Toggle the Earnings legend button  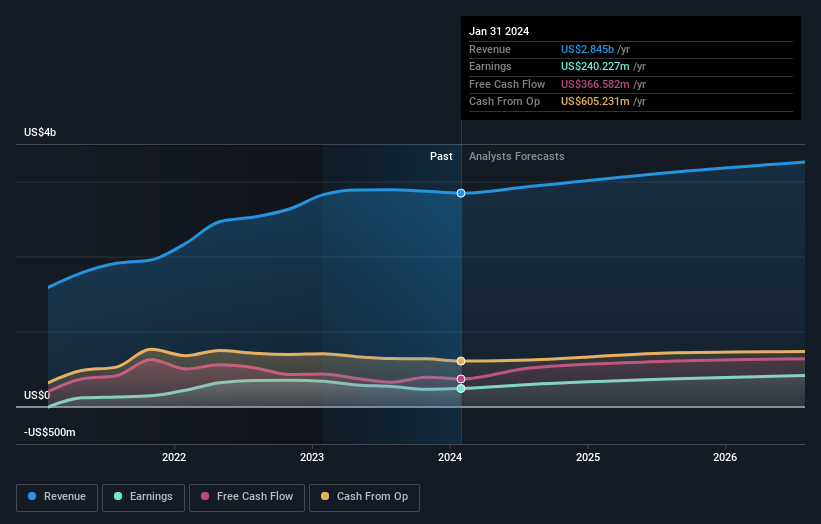(x=143, y=497)
